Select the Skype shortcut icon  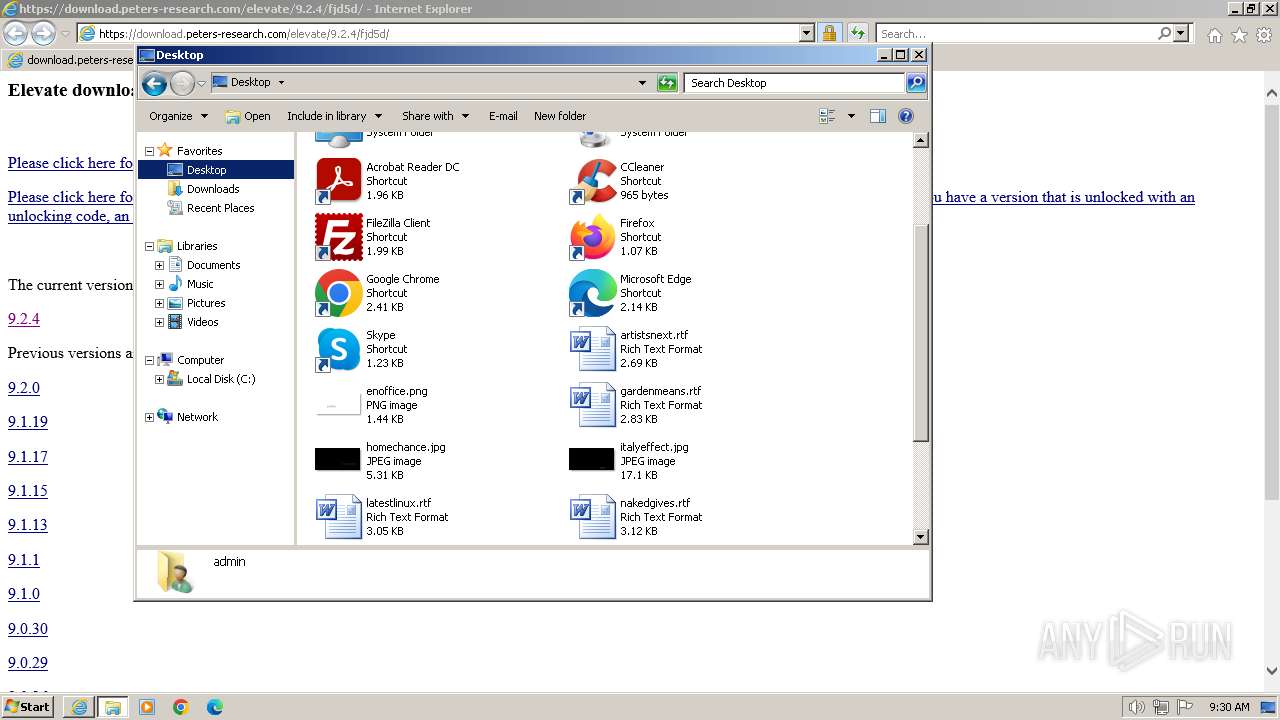pyautogui.click(x=338, y=349)
